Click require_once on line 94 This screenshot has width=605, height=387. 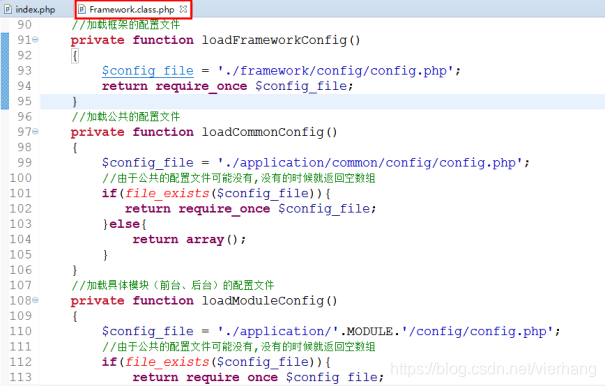[x=201, y=86]
